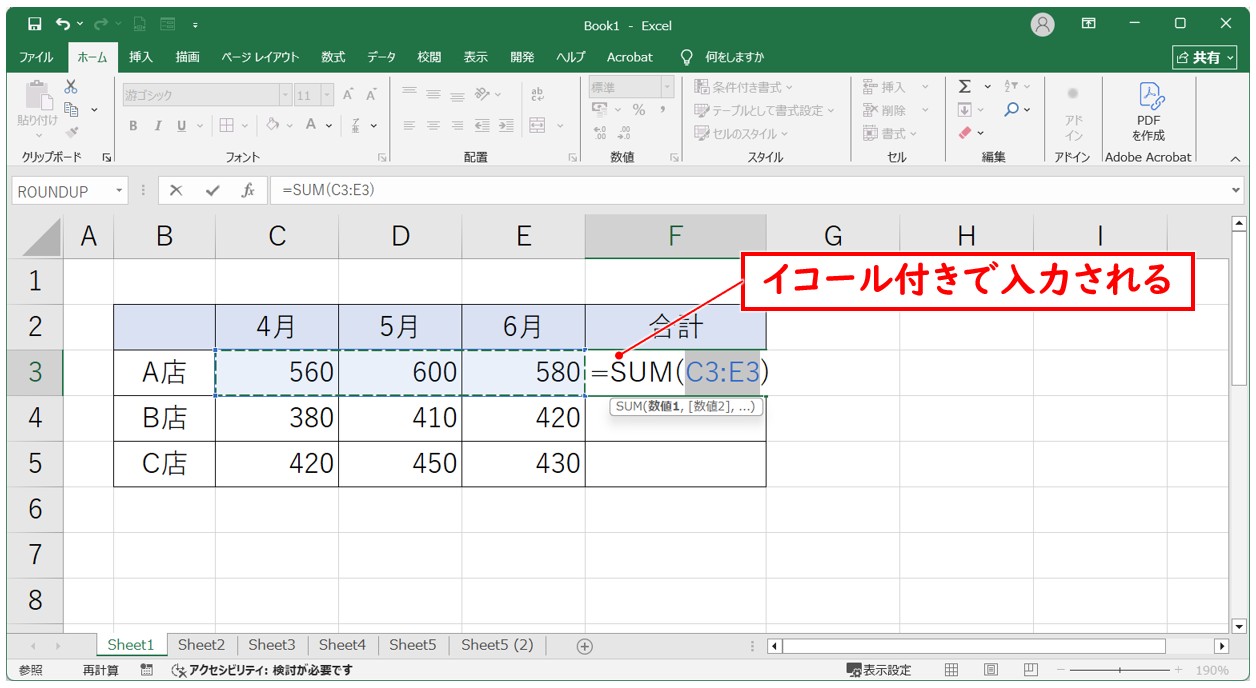1256x688 pixels.
Task: Add a new sheet with plus icon
Action: coord(585,646)
